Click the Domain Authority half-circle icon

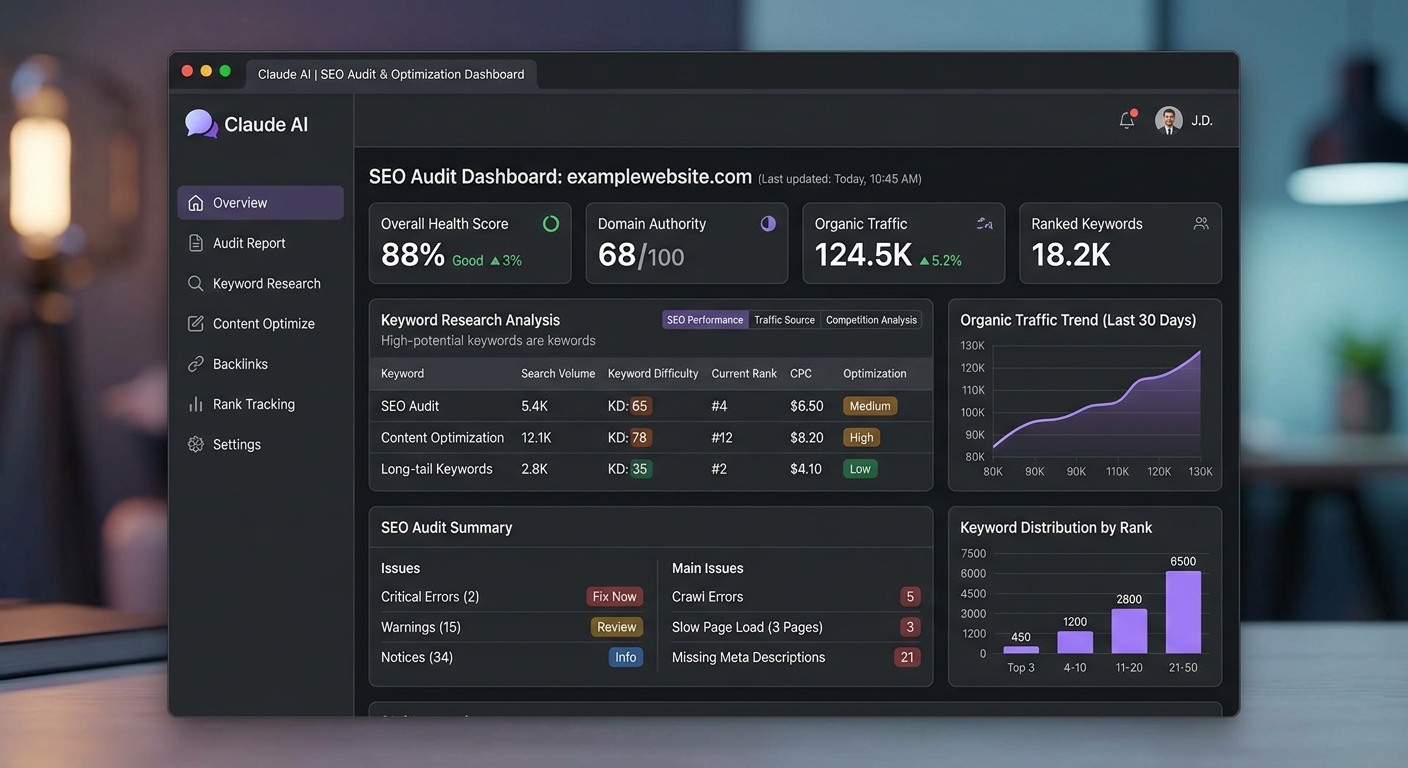click(x=768, y=224)
